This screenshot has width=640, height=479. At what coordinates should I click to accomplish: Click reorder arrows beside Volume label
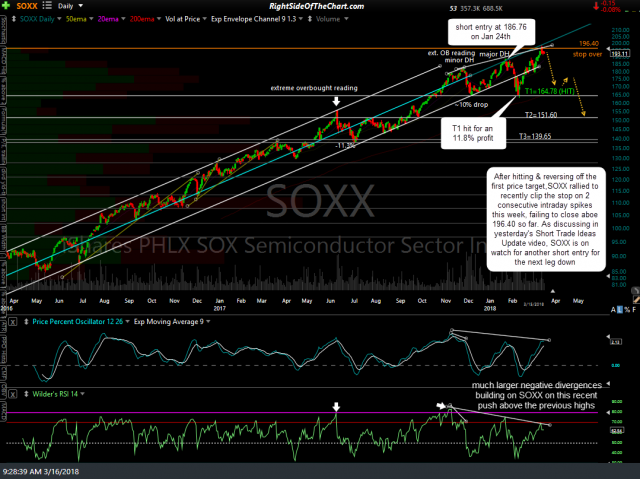click(309, 19)
